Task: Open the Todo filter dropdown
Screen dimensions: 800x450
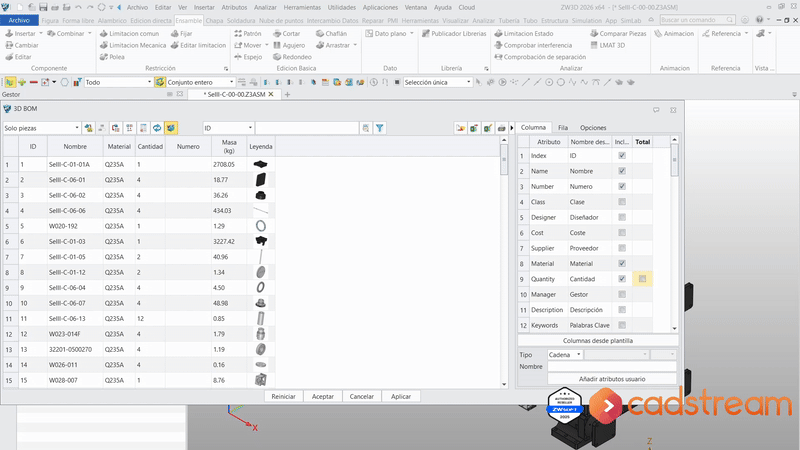Action: (x=118, y=82)
